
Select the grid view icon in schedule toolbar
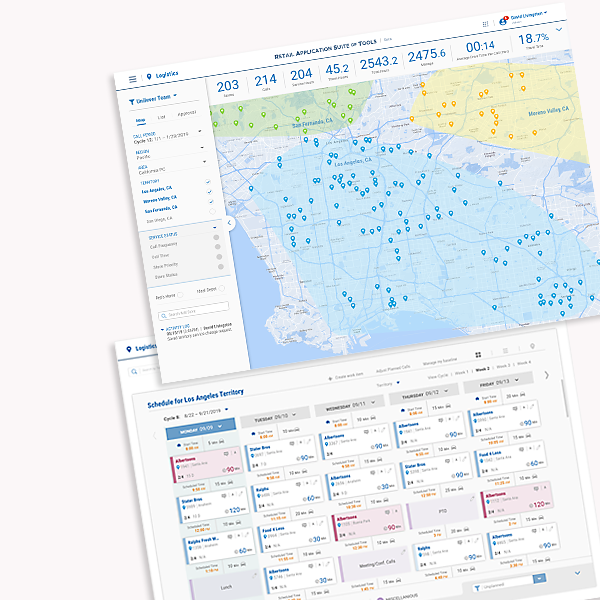click(x=478, y=355)
